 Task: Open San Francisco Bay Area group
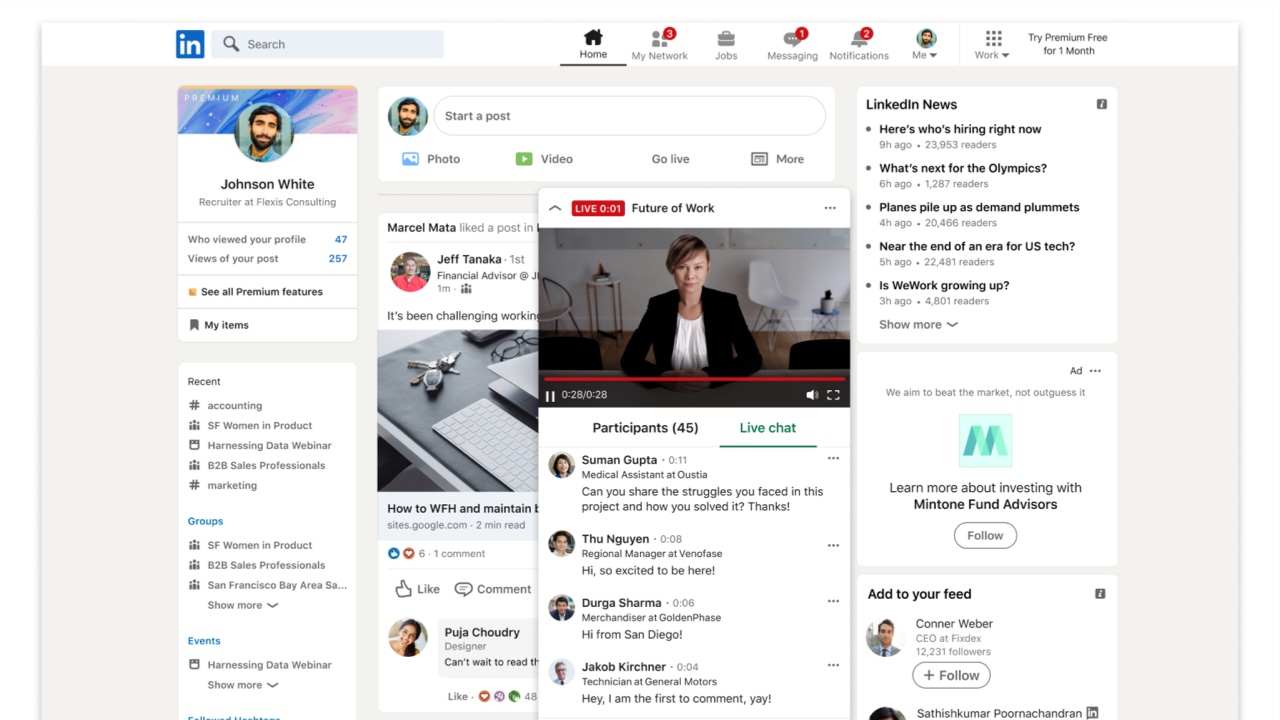(268, 586)
